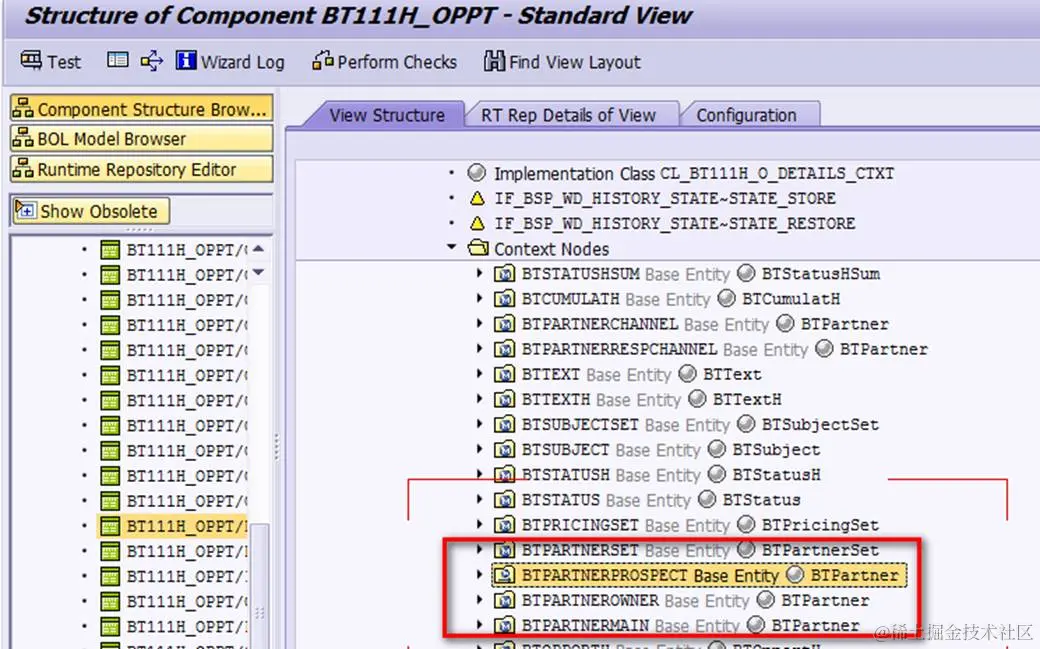Open the Wizard Log

[230, 61]
